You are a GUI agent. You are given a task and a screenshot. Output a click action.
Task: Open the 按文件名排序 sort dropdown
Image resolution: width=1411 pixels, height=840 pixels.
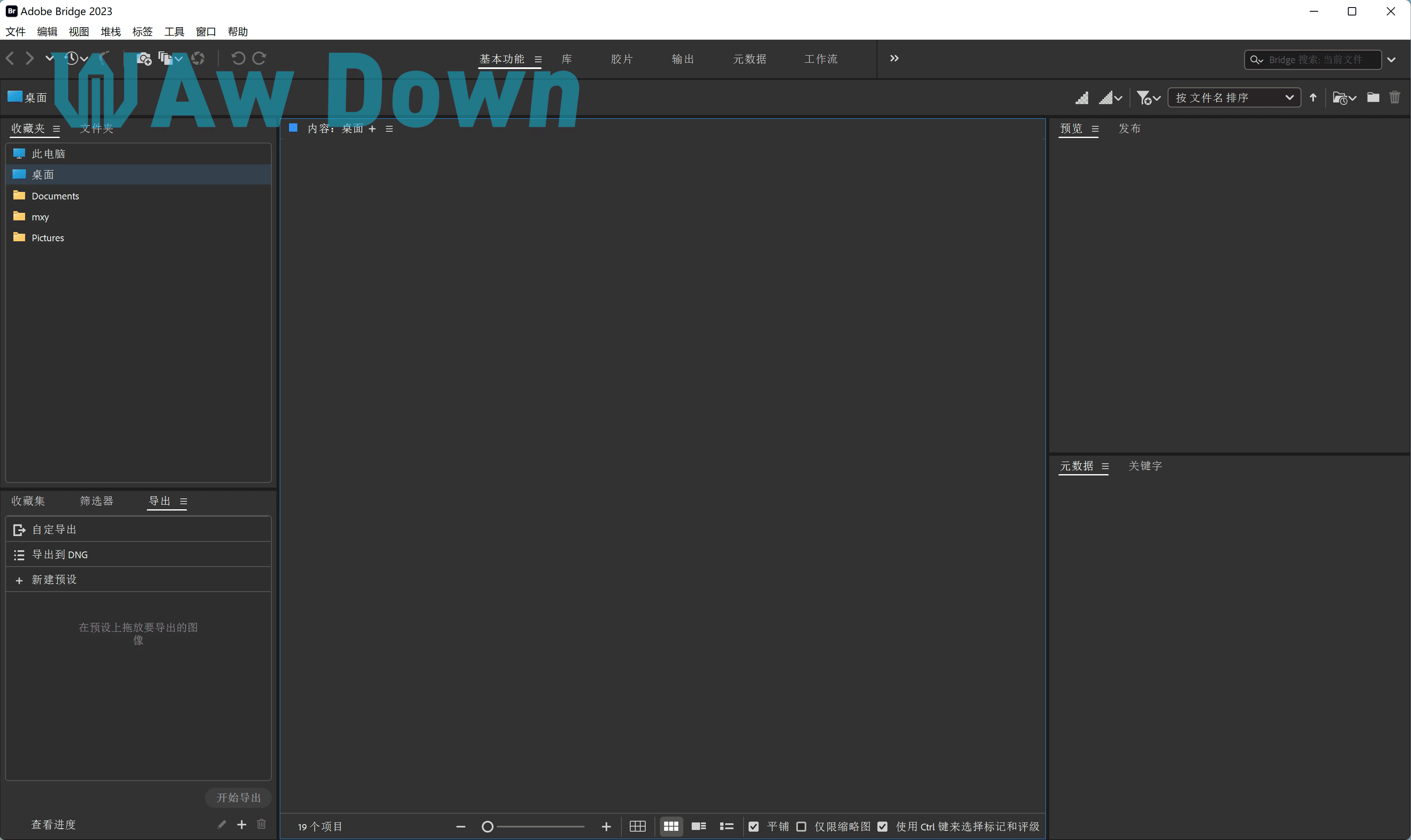(x=1234, y=97)
